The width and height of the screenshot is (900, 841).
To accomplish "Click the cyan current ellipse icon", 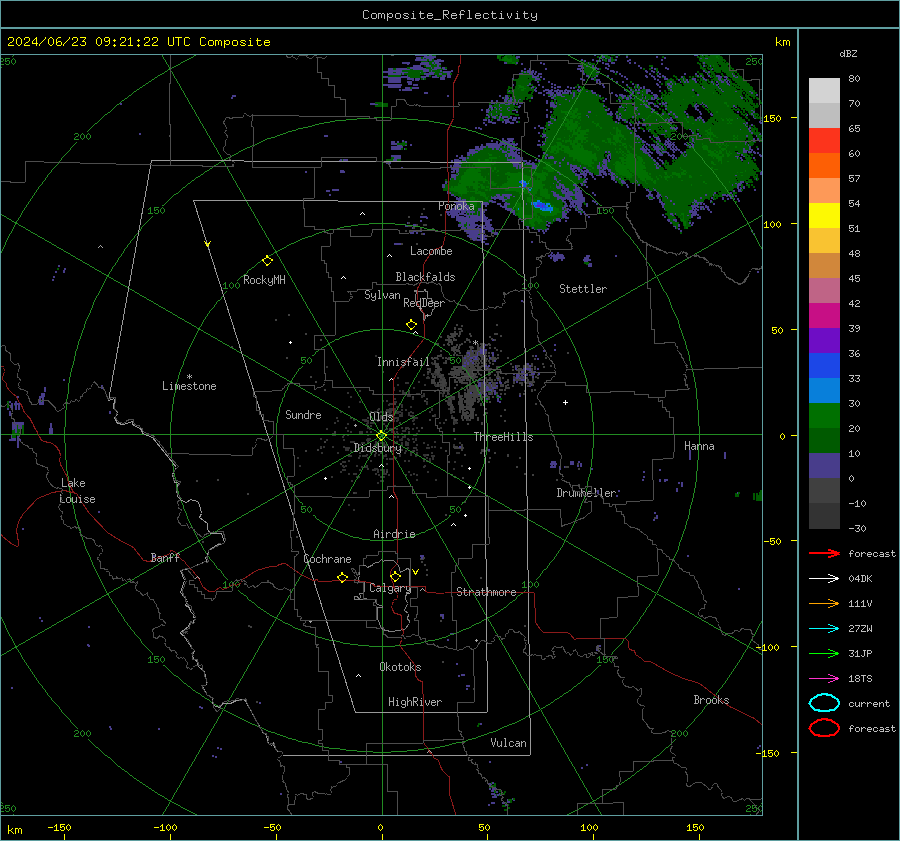I will (x=824, y=703).
